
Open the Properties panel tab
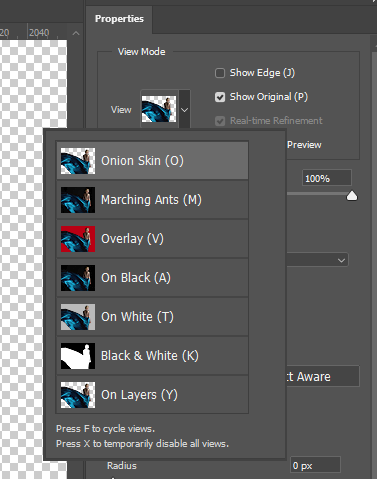coord(119,19)
